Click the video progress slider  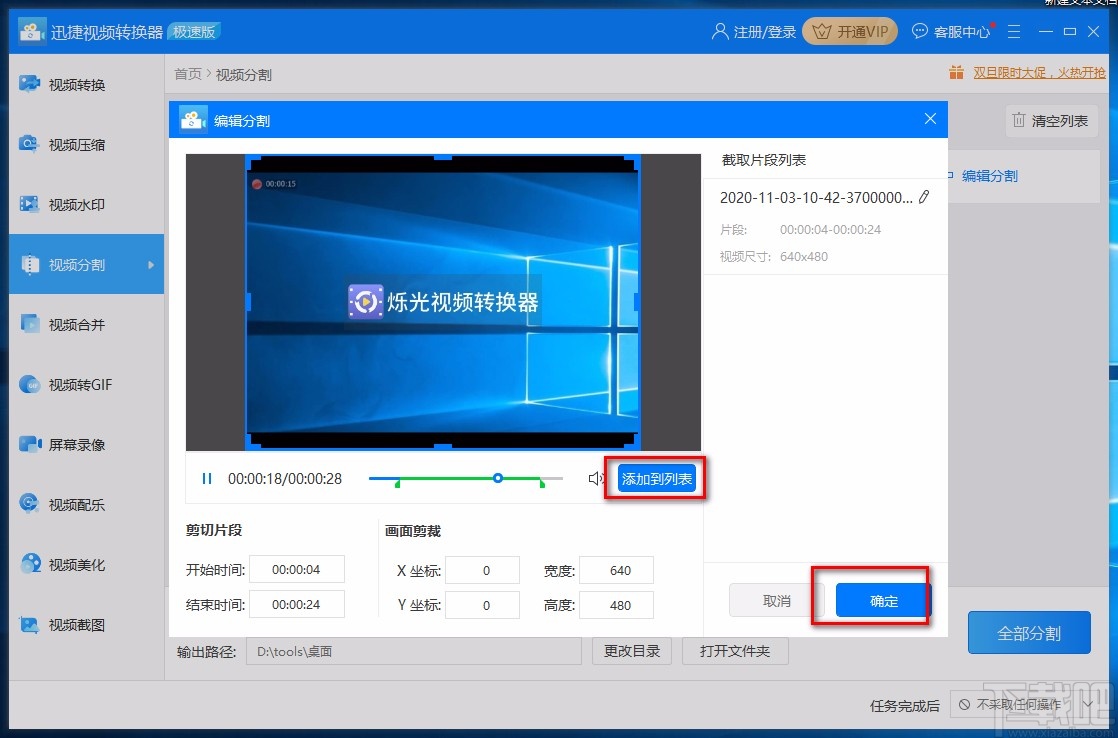pos(497,478)
